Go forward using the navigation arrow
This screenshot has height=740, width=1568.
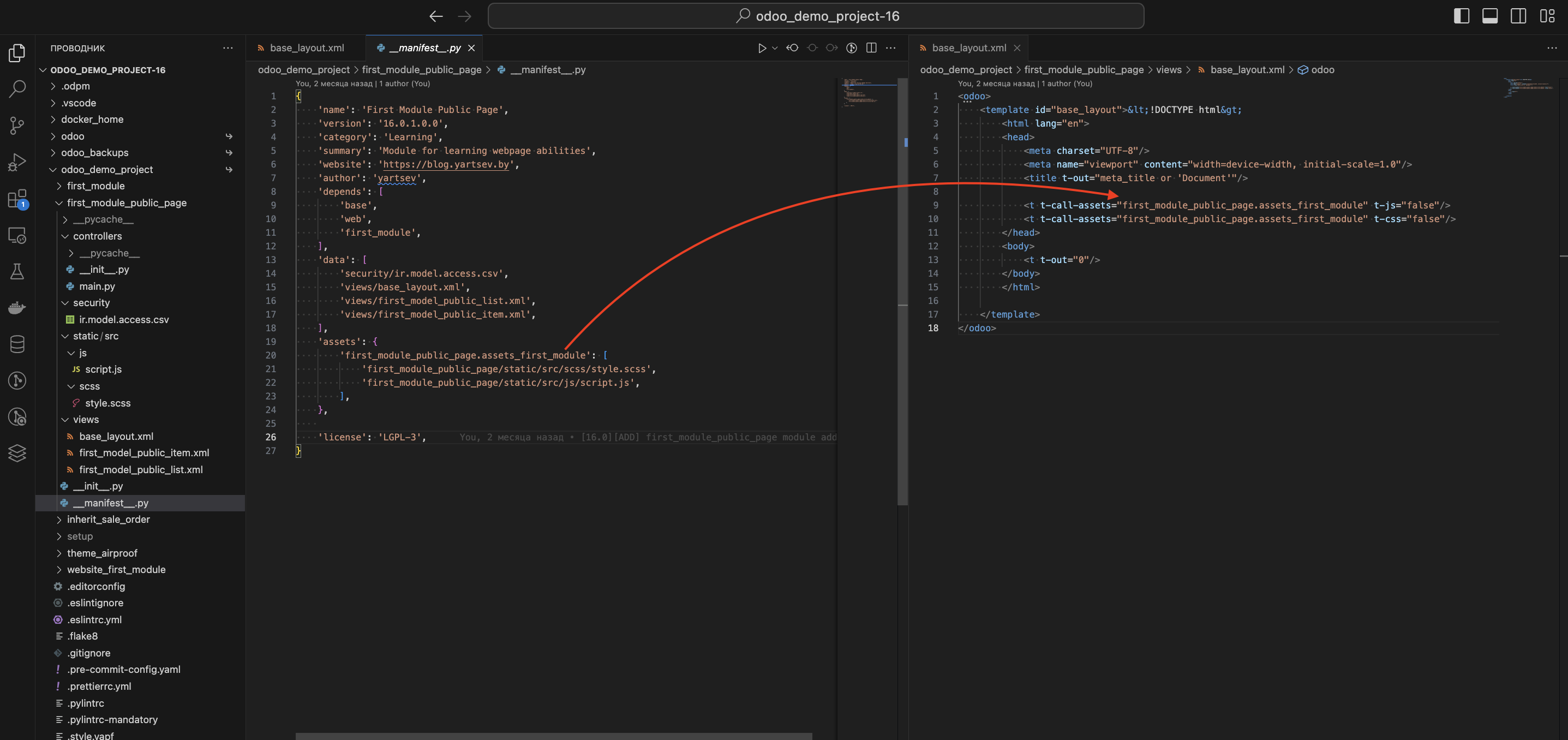click(464, 16)
